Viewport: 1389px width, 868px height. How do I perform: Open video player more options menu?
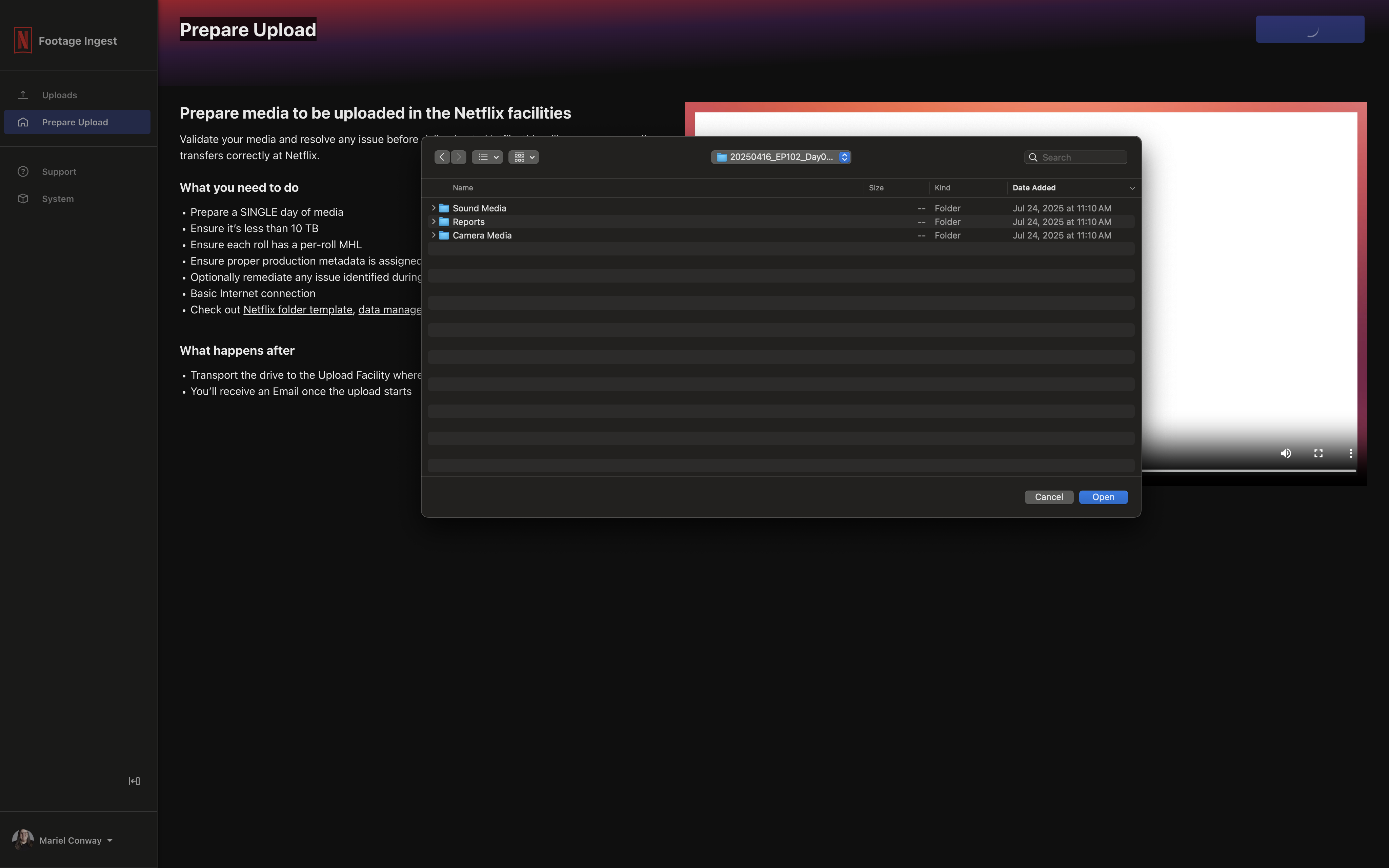pyautogui.click(x=1350, y=453)
